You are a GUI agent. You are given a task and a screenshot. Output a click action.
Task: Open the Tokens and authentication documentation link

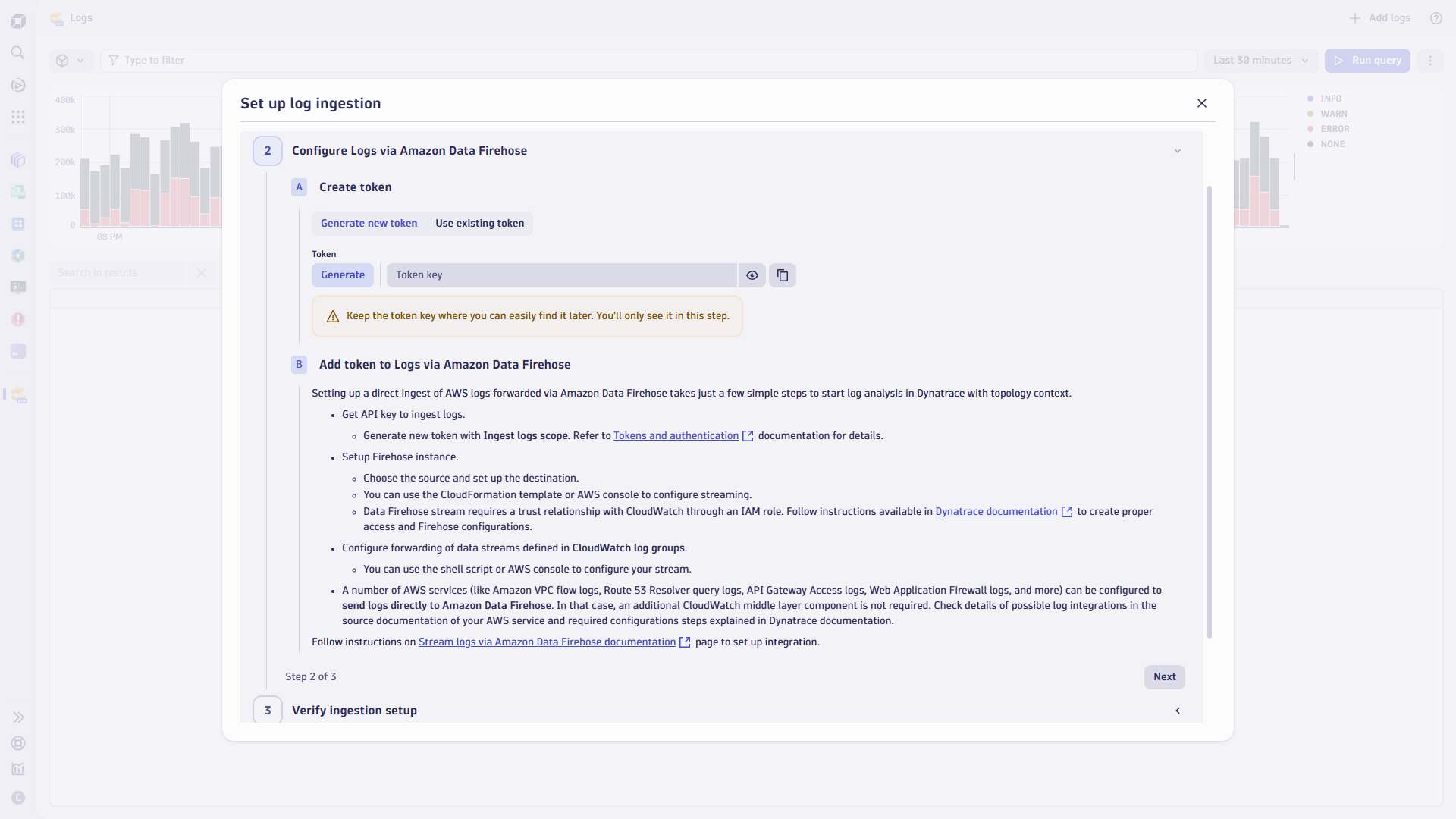tap(676, 435)
